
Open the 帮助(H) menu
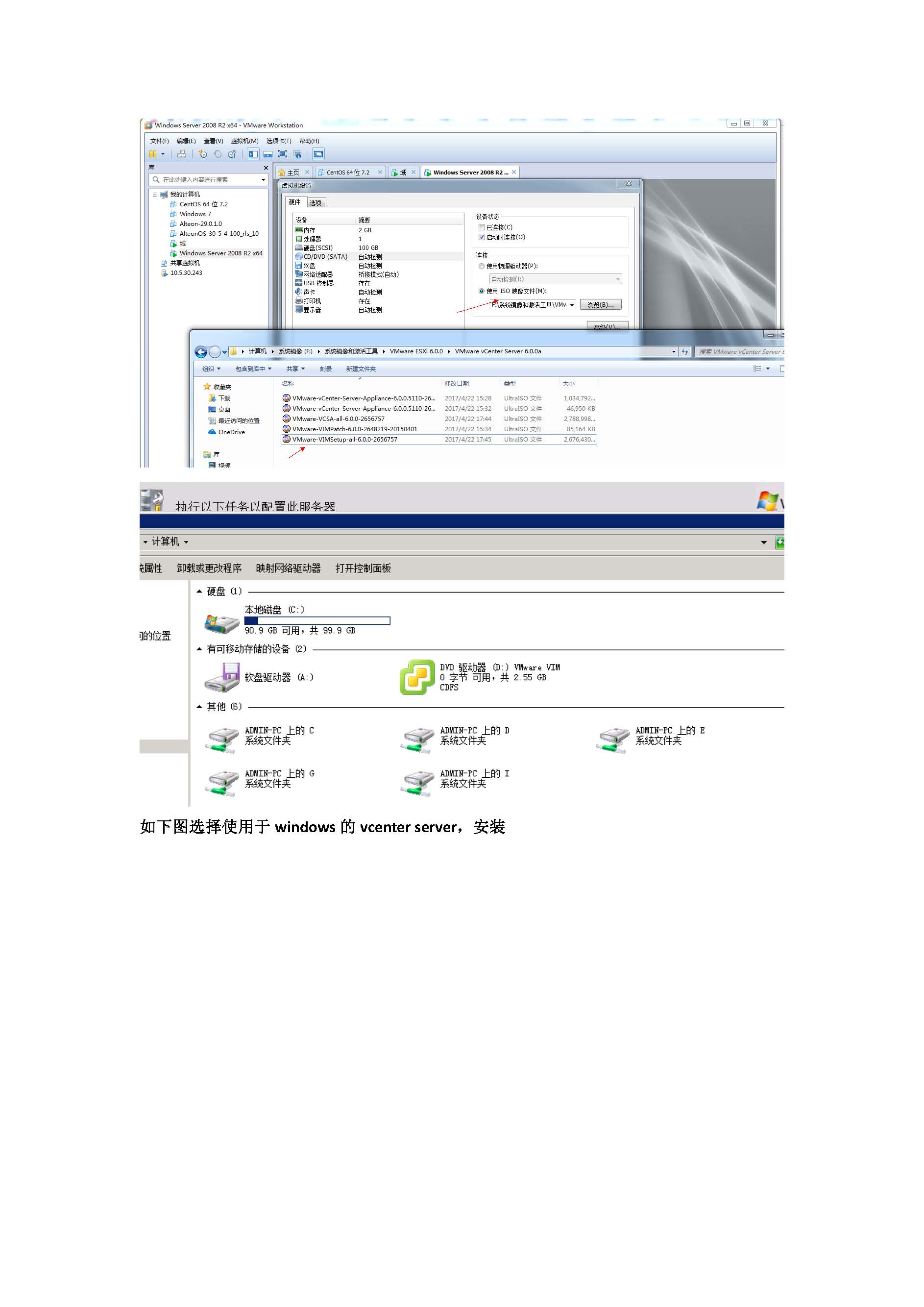pos(310,141)
